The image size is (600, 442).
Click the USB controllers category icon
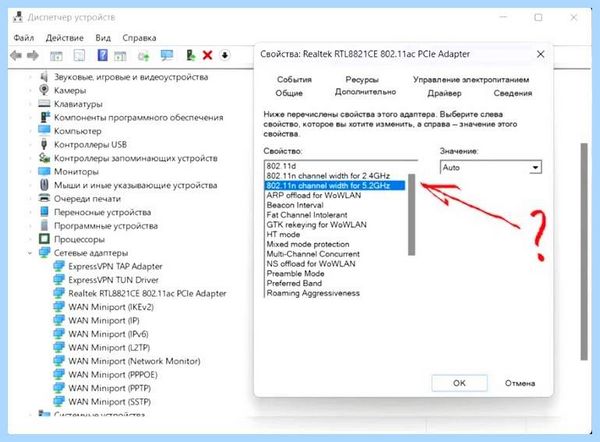(44, 144)
